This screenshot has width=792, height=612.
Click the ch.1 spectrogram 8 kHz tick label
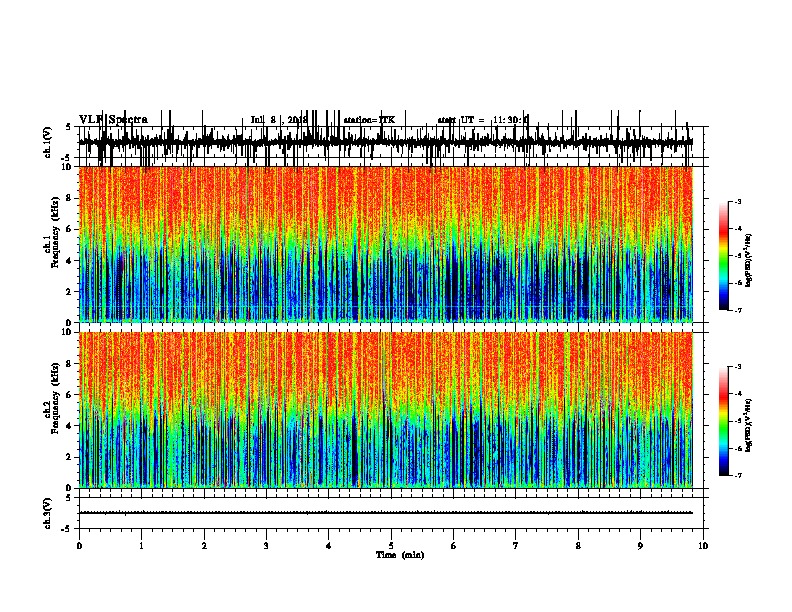tap(69, 198)
